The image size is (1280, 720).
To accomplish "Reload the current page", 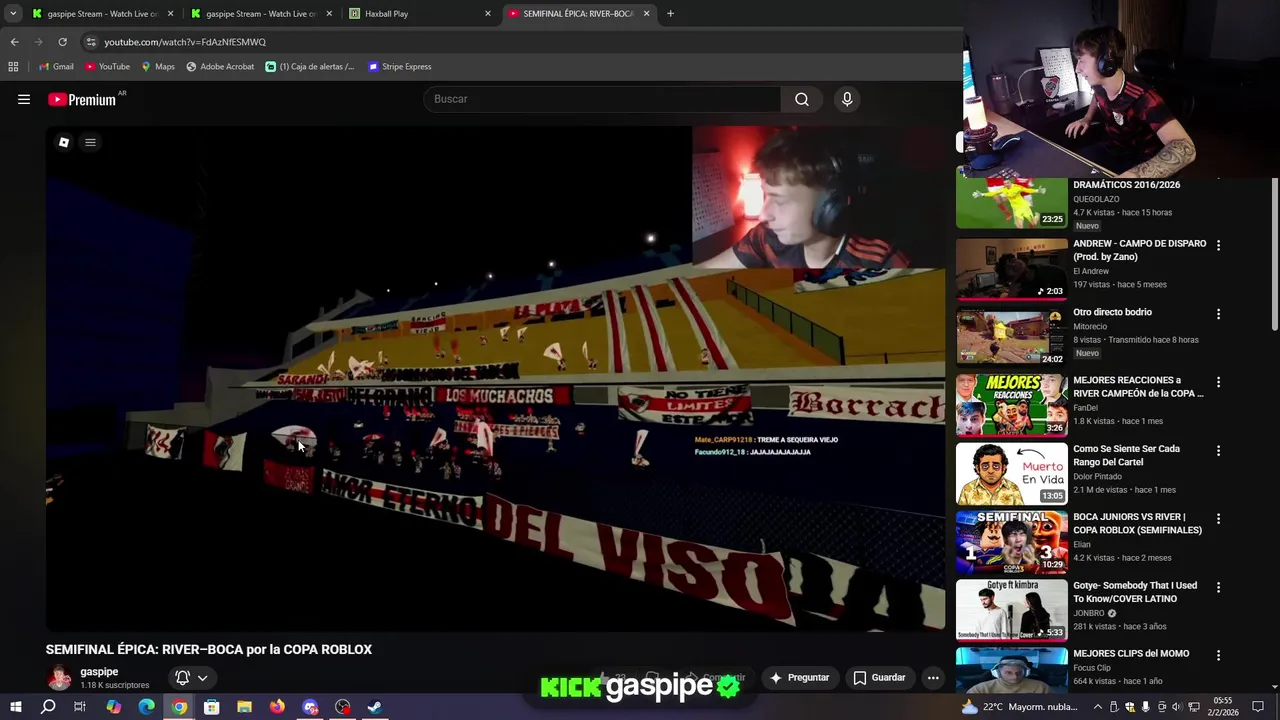I will point(62,42).
